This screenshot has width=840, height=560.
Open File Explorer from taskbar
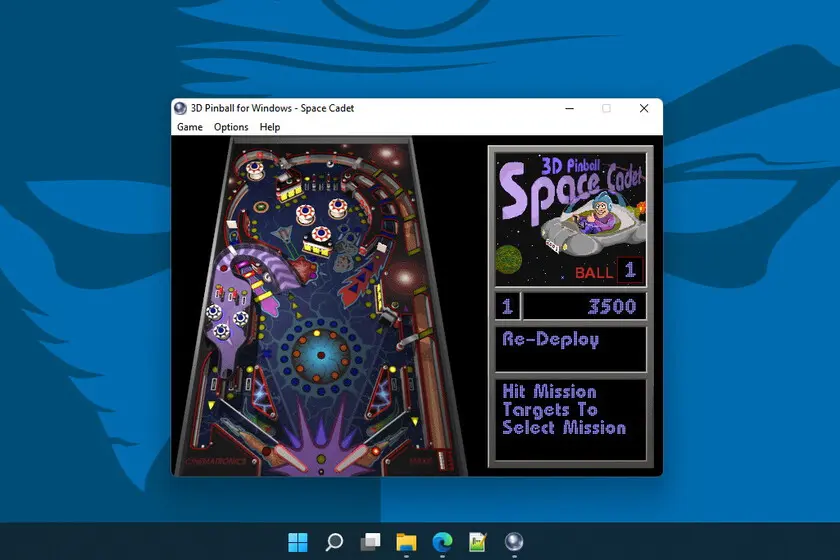click(x=406, y=542)
